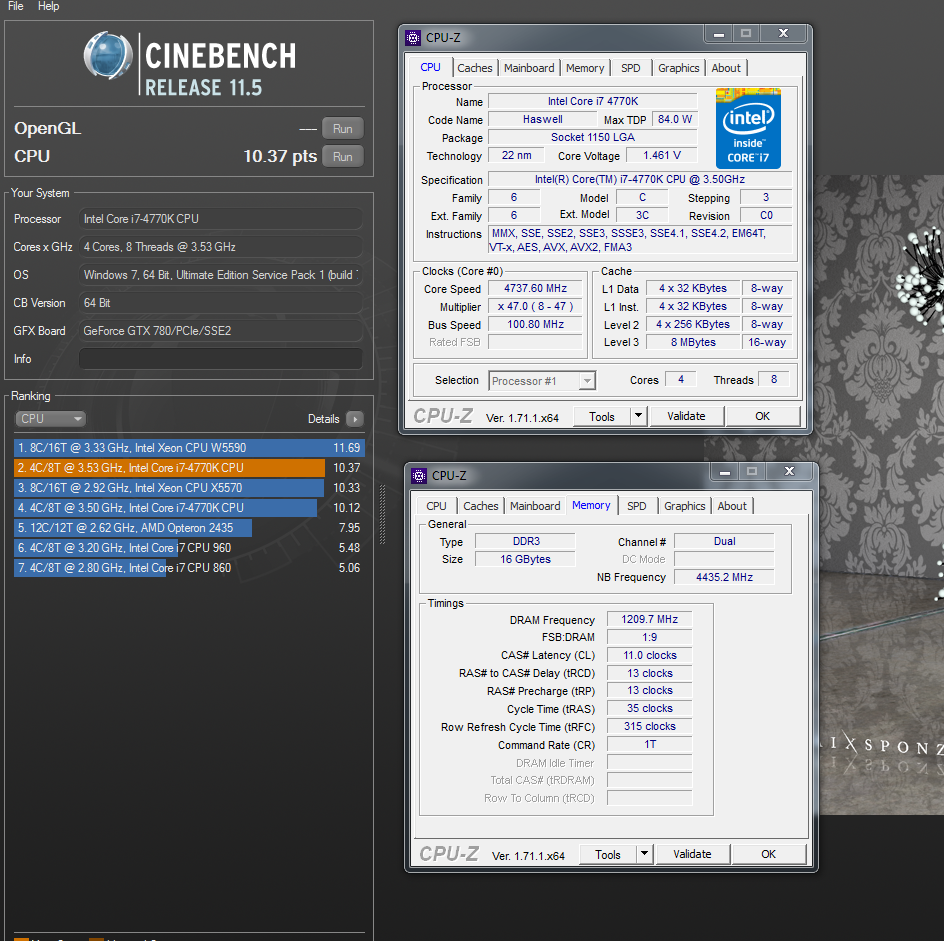Open the CPU ranking type dropdown
This screenshot has height=941, width=944.
[50, 418]
